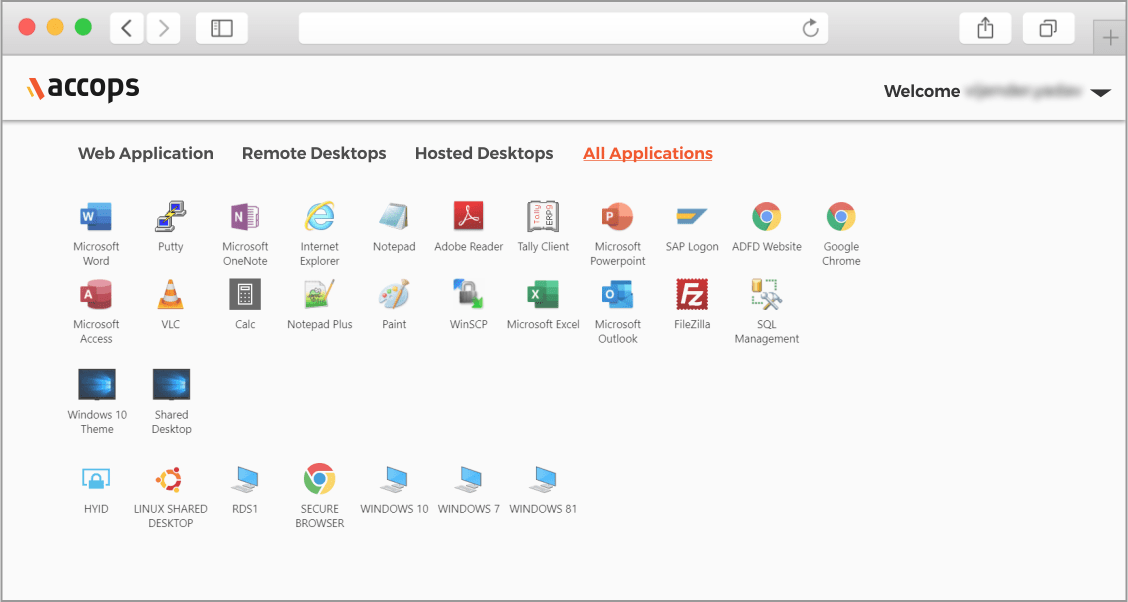Open SAP Logon
The image size is (1128, 602).
coord(692,218)
